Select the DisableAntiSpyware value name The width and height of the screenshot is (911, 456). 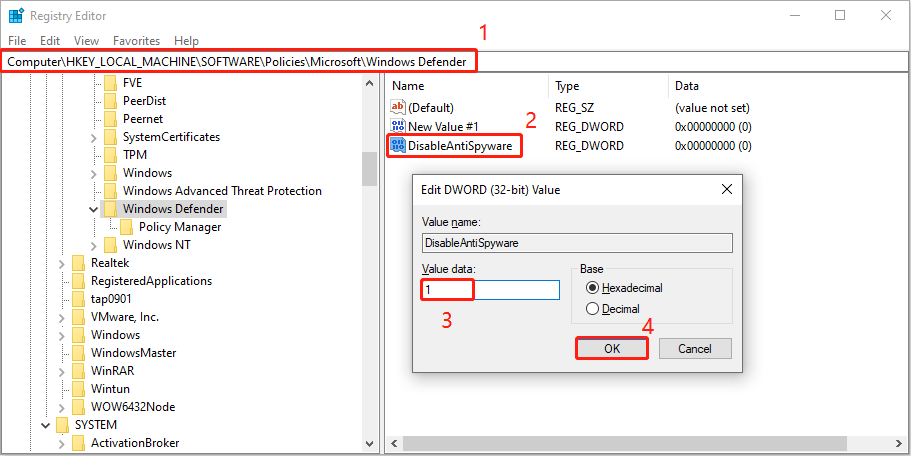(x=460, y=145)
